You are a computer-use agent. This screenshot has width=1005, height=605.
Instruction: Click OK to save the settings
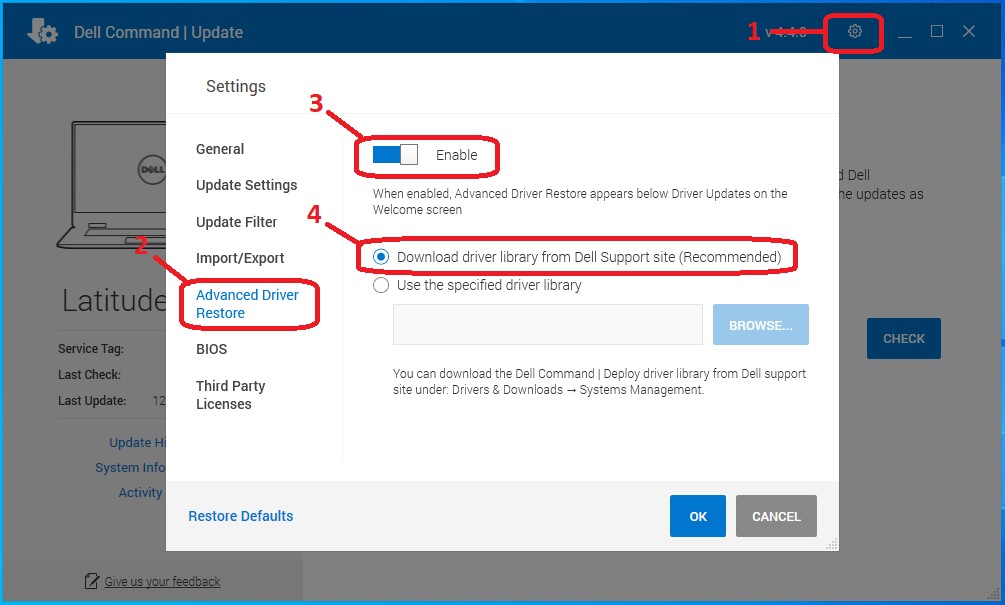click(697, 516)
